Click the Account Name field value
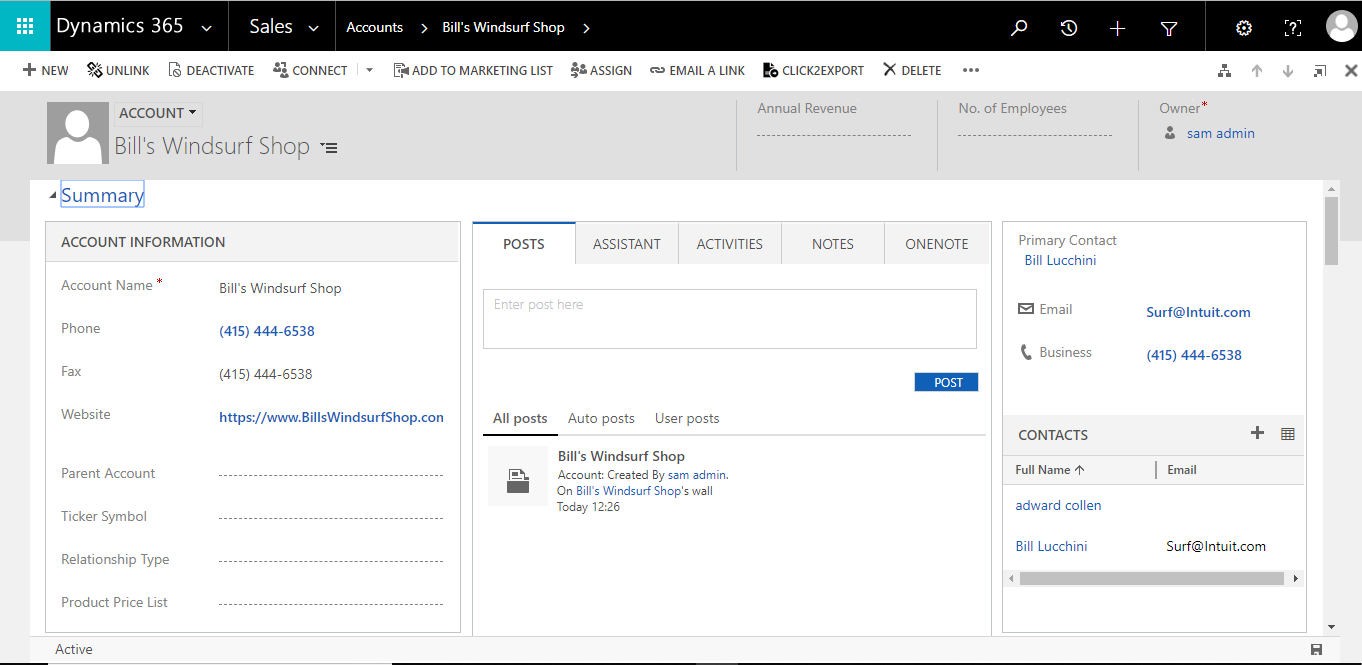The height and width of the screenshot is (665, 1362). tap(280, 288)
